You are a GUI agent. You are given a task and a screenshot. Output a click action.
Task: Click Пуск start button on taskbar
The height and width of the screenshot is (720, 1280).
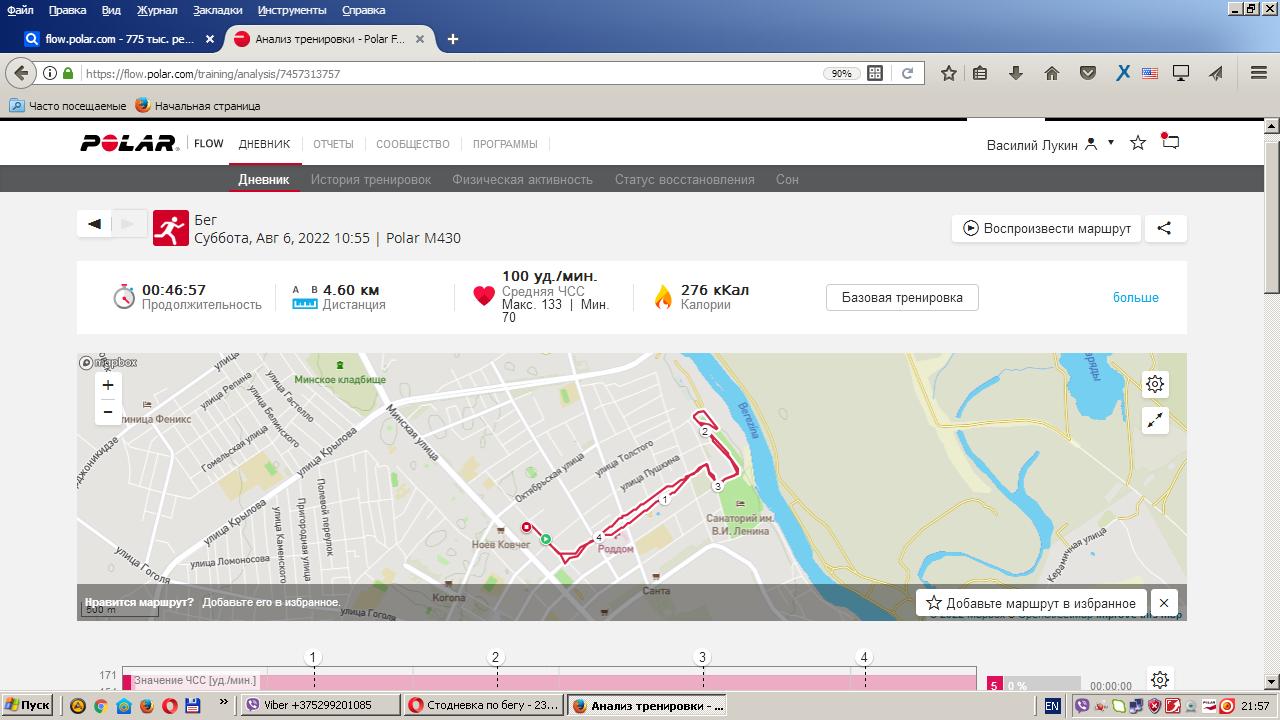point(27,705)
